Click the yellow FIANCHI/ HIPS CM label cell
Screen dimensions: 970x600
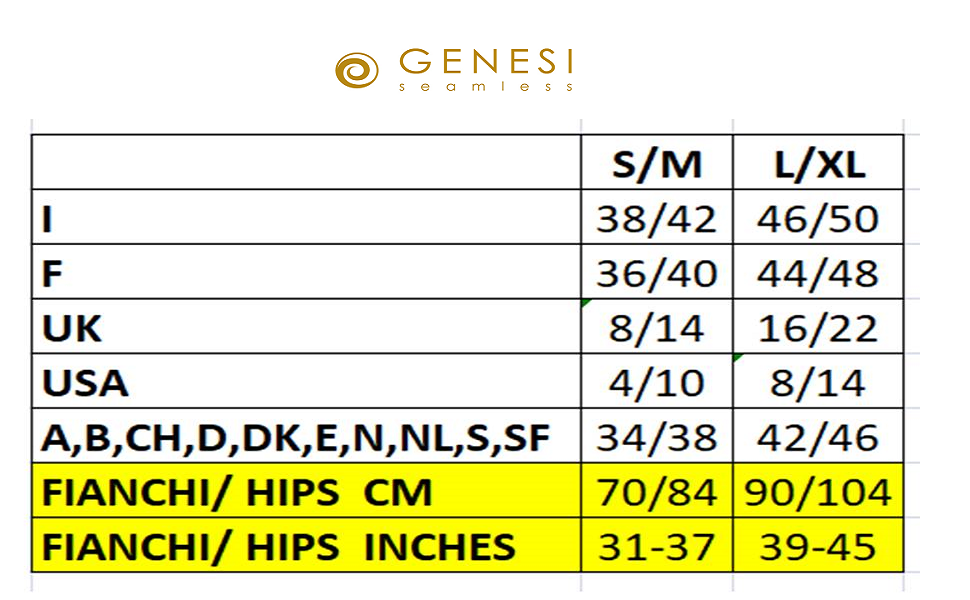pos(236,491)
